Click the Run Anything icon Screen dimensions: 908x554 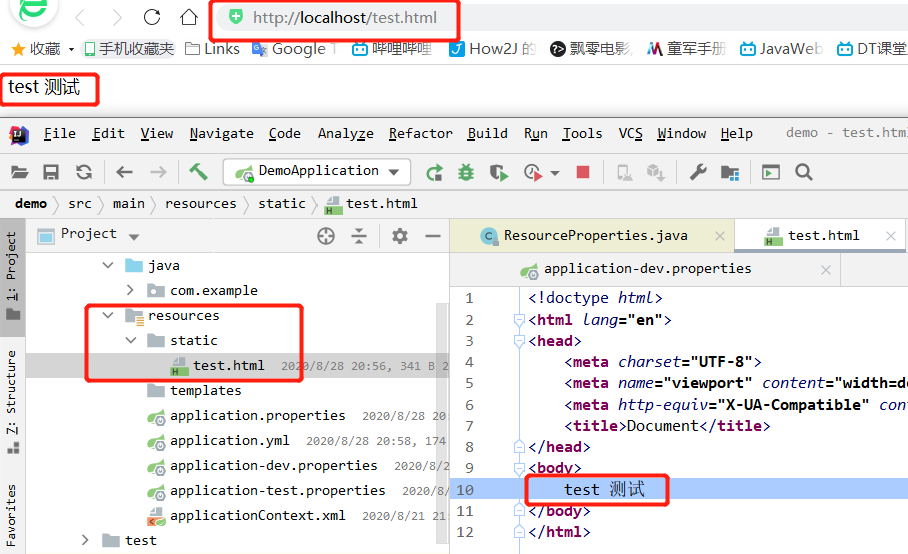pos(771,172)
